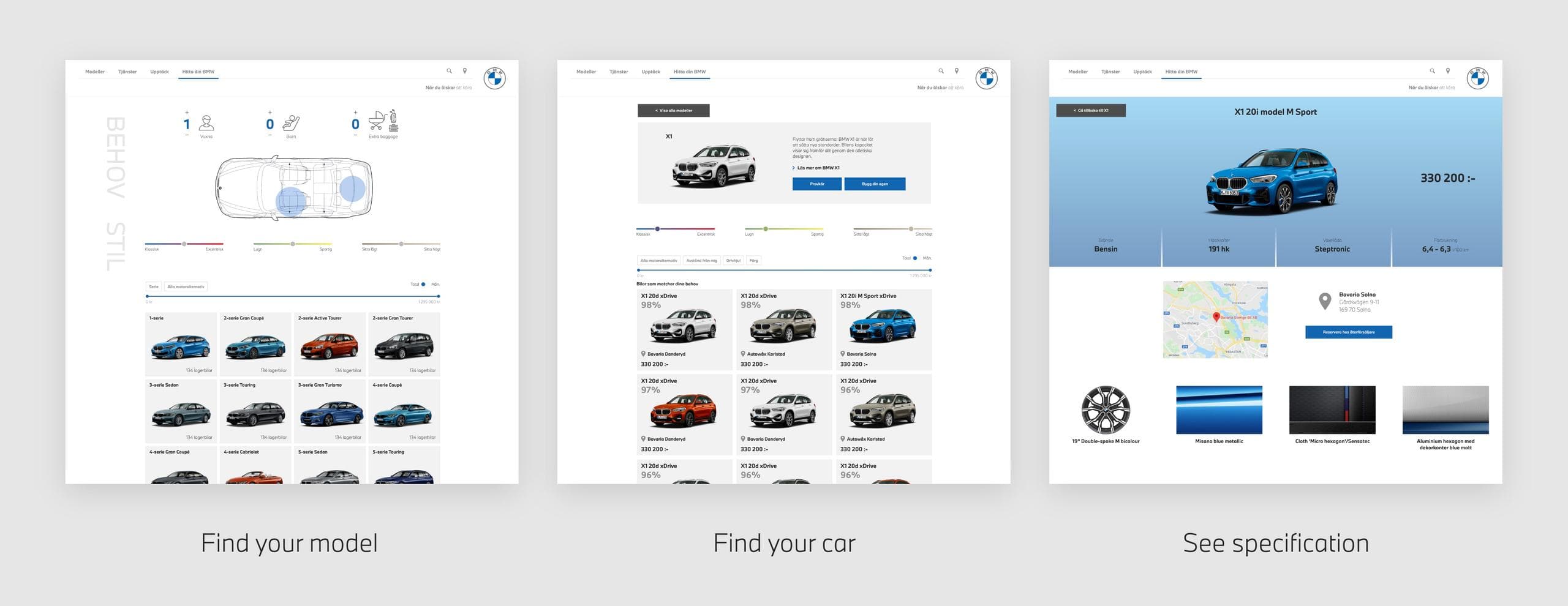The width and height of the screenshot is (1568, 606).
Task: Click Provkör button
Action: (x=817, y=184)
